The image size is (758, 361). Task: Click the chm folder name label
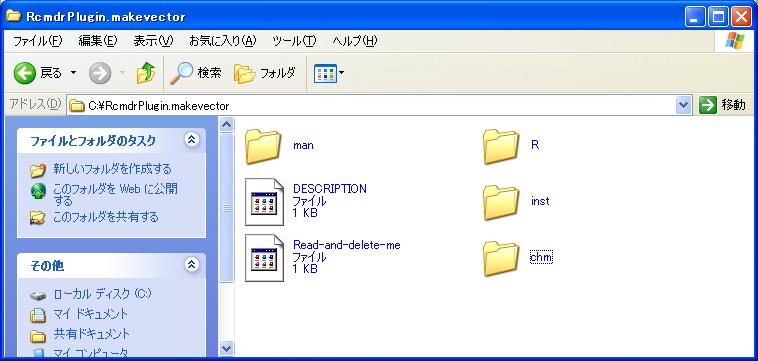click(x=541, y=257)
